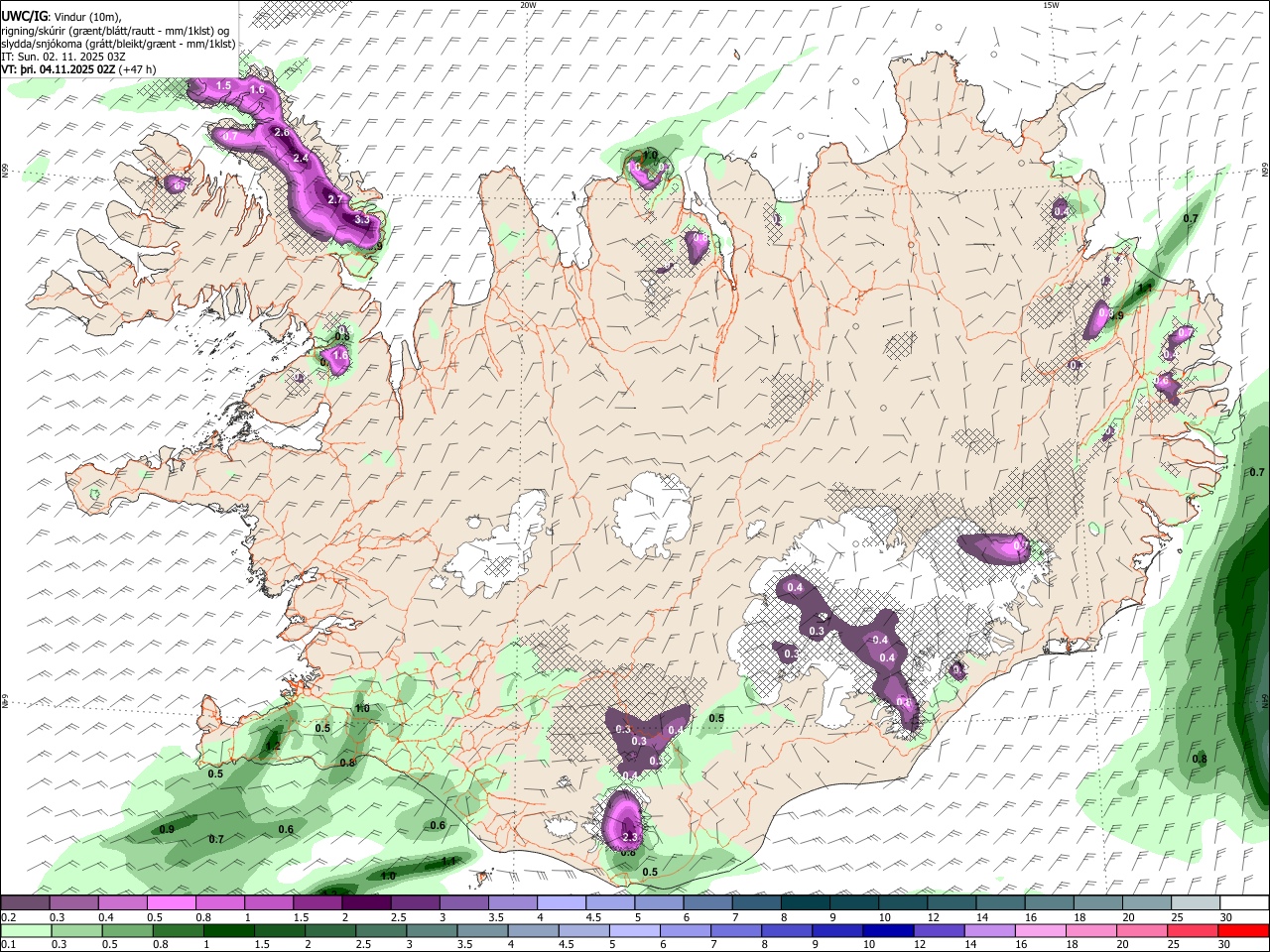Click the '2.6' snowfall value on the map

pos(281,132)
